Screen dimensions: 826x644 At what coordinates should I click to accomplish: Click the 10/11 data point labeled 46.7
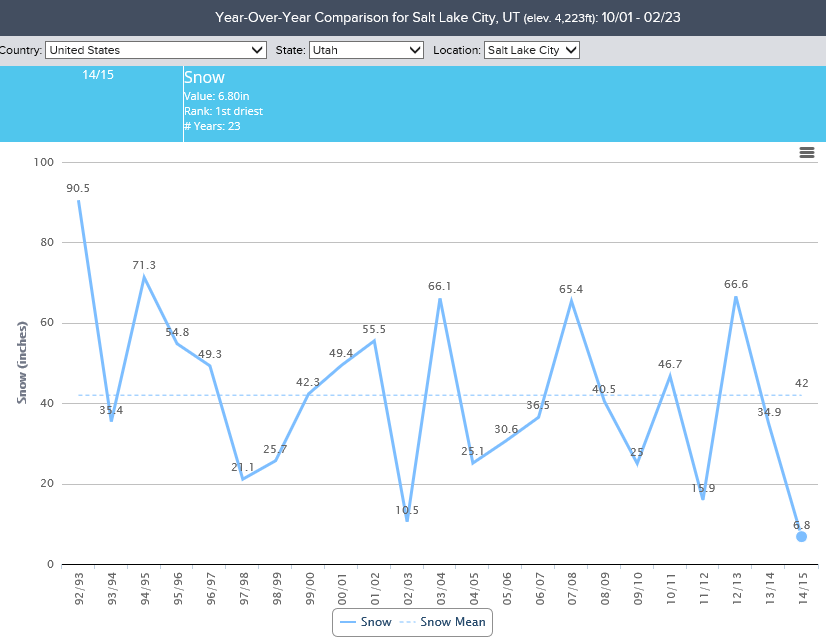click(x=670, y=376)
